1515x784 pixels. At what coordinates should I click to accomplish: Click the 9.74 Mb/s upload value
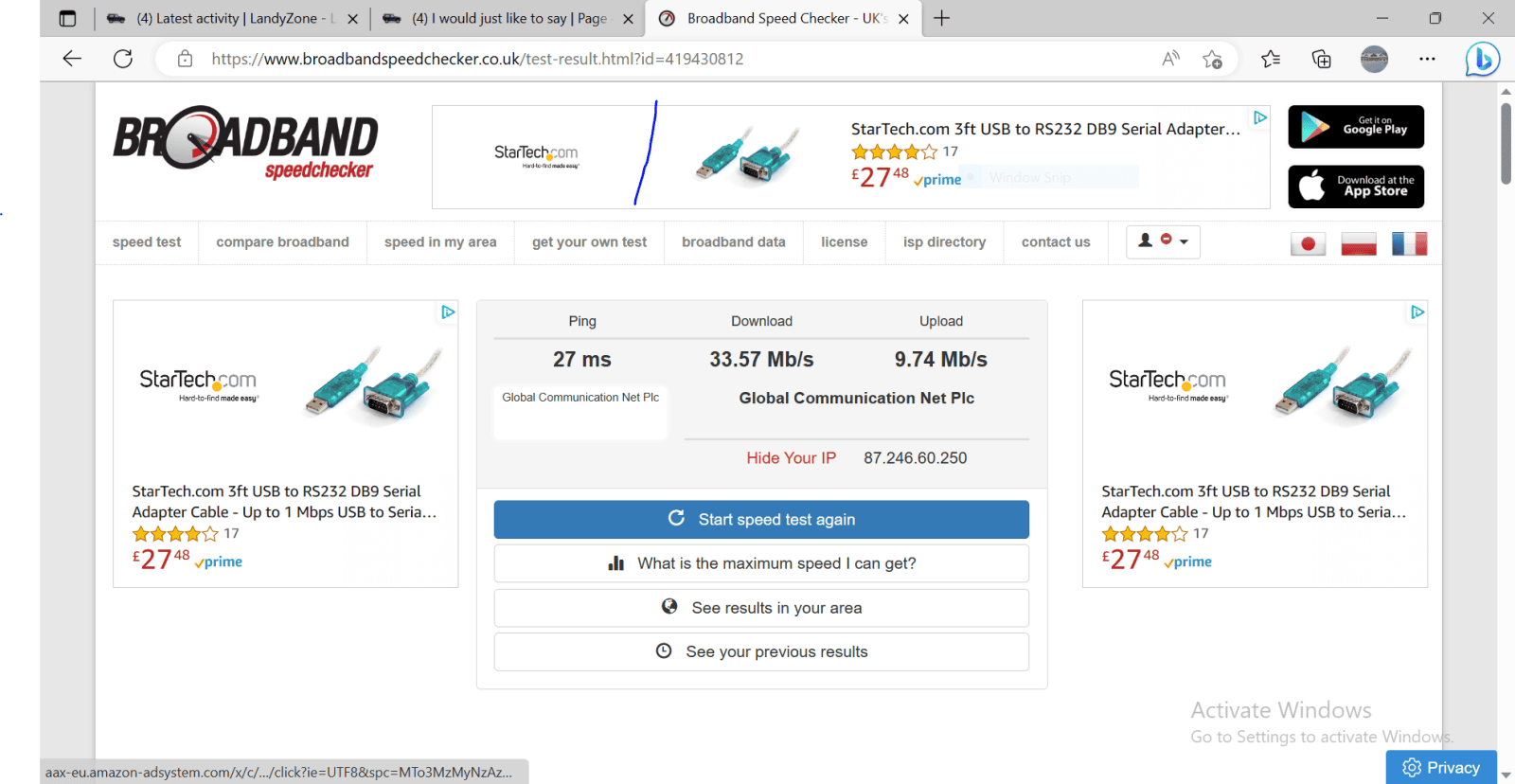(941, 360)
